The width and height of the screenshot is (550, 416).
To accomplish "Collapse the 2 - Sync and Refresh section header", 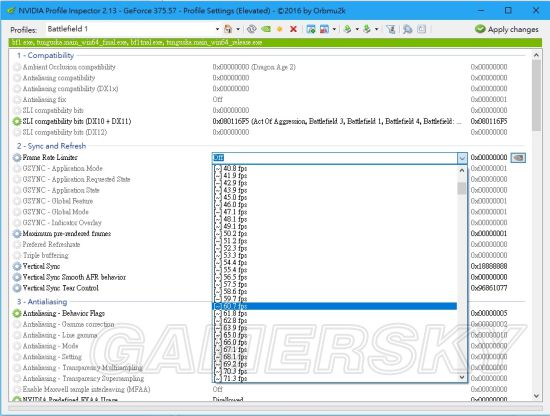I will pos(52,146).
